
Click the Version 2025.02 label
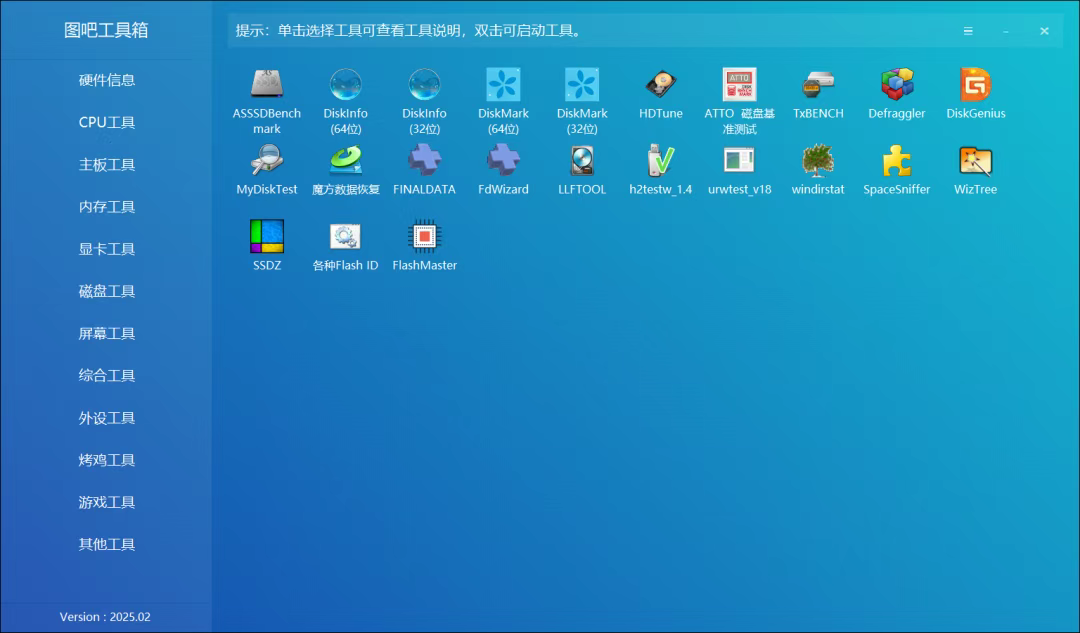coord(107,617)
